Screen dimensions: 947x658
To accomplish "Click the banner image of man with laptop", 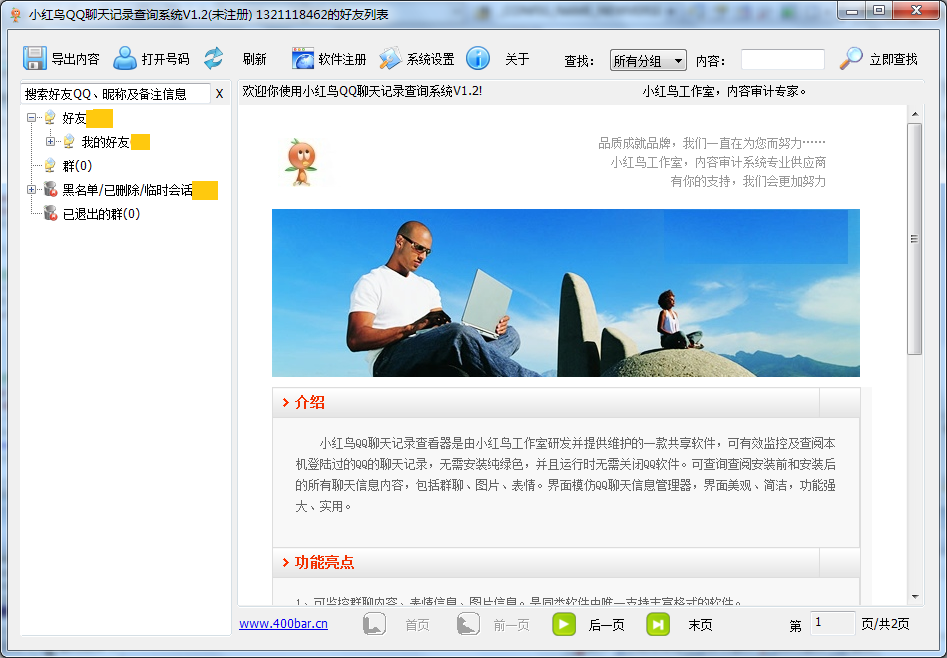I will pyautogui.click(x=566, y=293).
